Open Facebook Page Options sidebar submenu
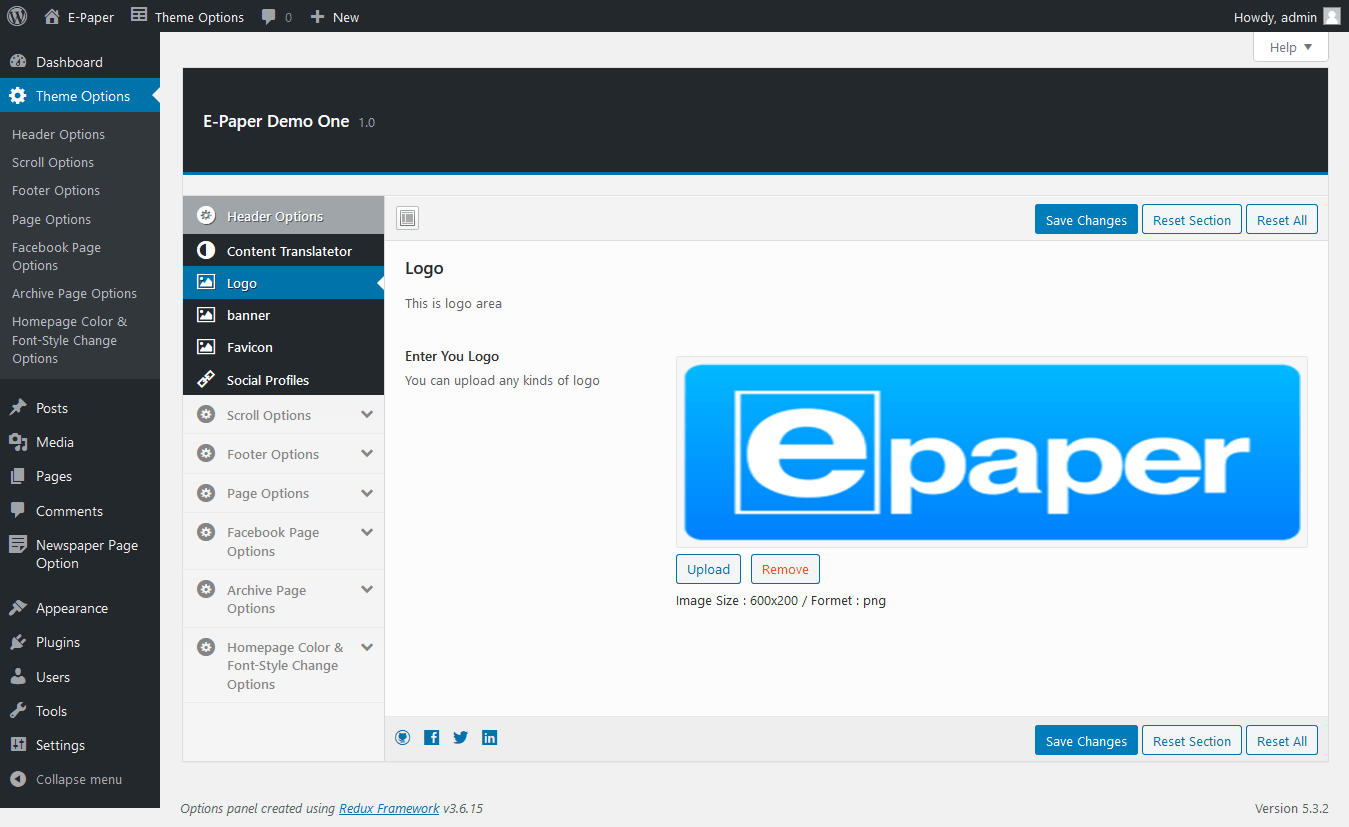 point(56,256)
